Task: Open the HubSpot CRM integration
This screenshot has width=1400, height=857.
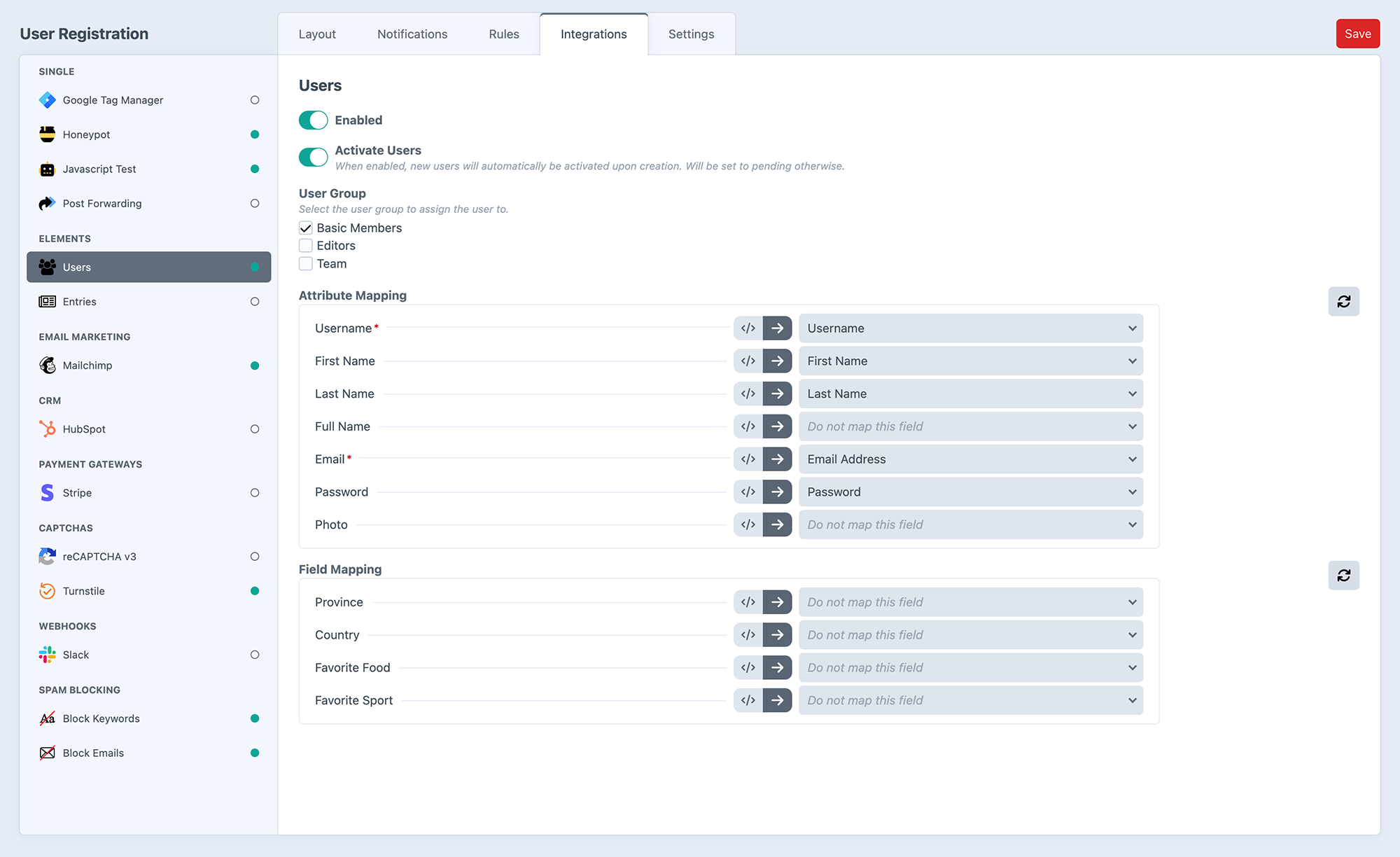Action: pyautogui.click(x=84, y=428)
